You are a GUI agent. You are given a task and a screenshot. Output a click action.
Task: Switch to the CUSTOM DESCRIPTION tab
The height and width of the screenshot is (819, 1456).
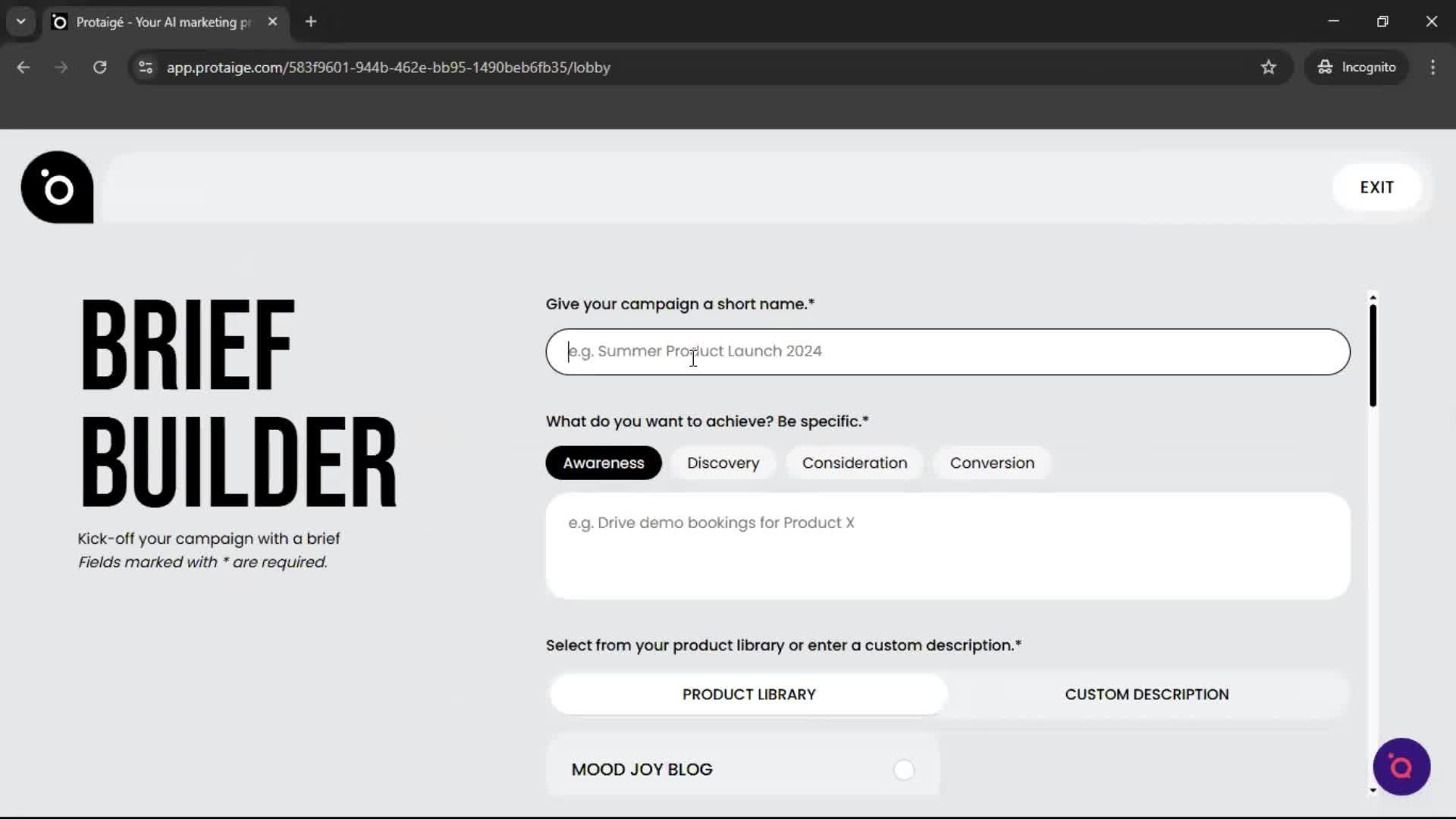tap(1147, 694)
